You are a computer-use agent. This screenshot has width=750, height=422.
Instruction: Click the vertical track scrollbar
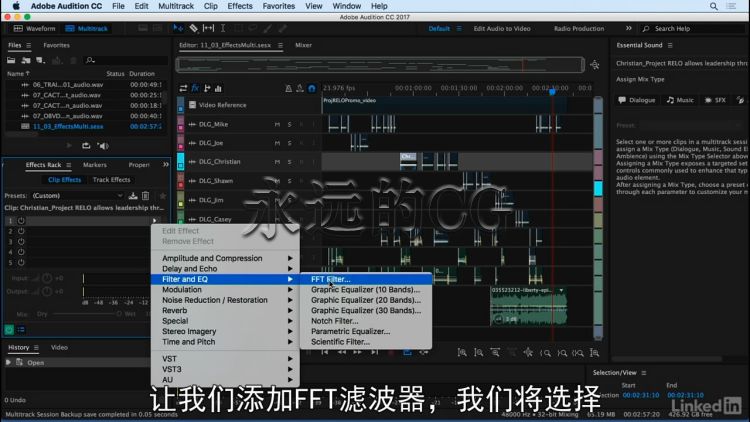click(598, 218)
